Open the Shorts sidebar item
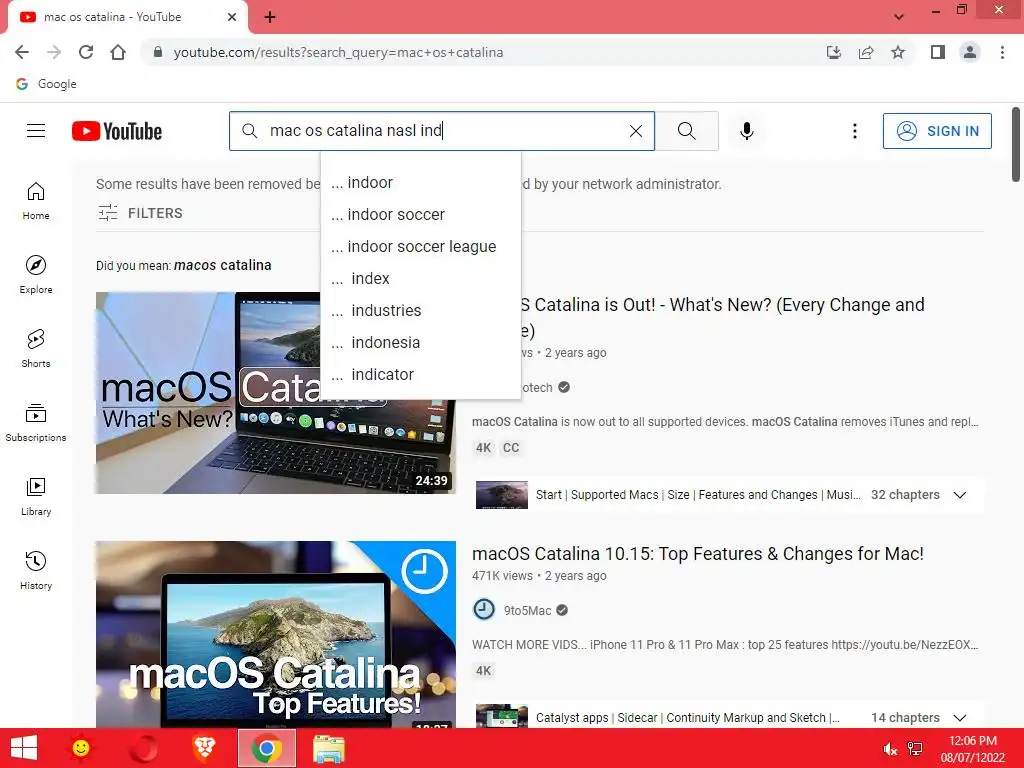 tap(36, 348)
